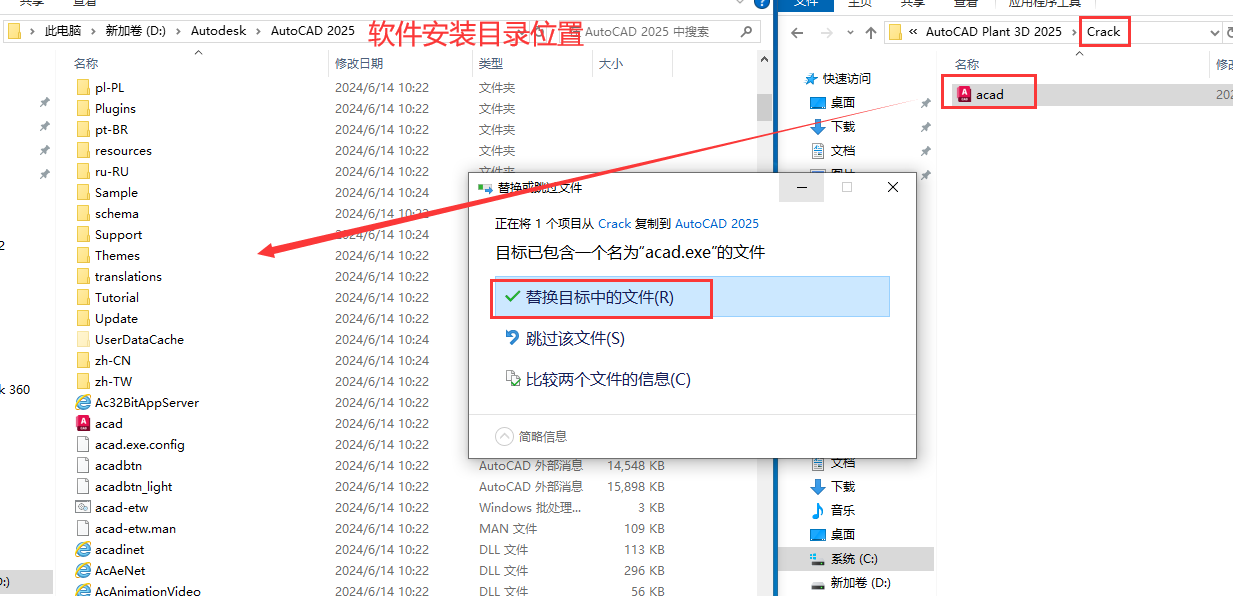Select the acad-etw batch file icon

pos(84,508)
